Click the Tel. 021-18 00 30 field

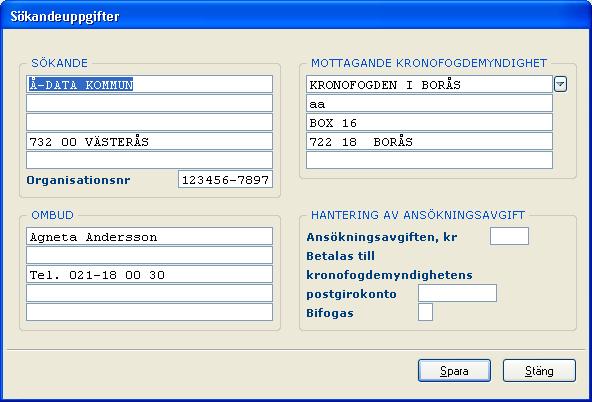(x=150, y=274)
